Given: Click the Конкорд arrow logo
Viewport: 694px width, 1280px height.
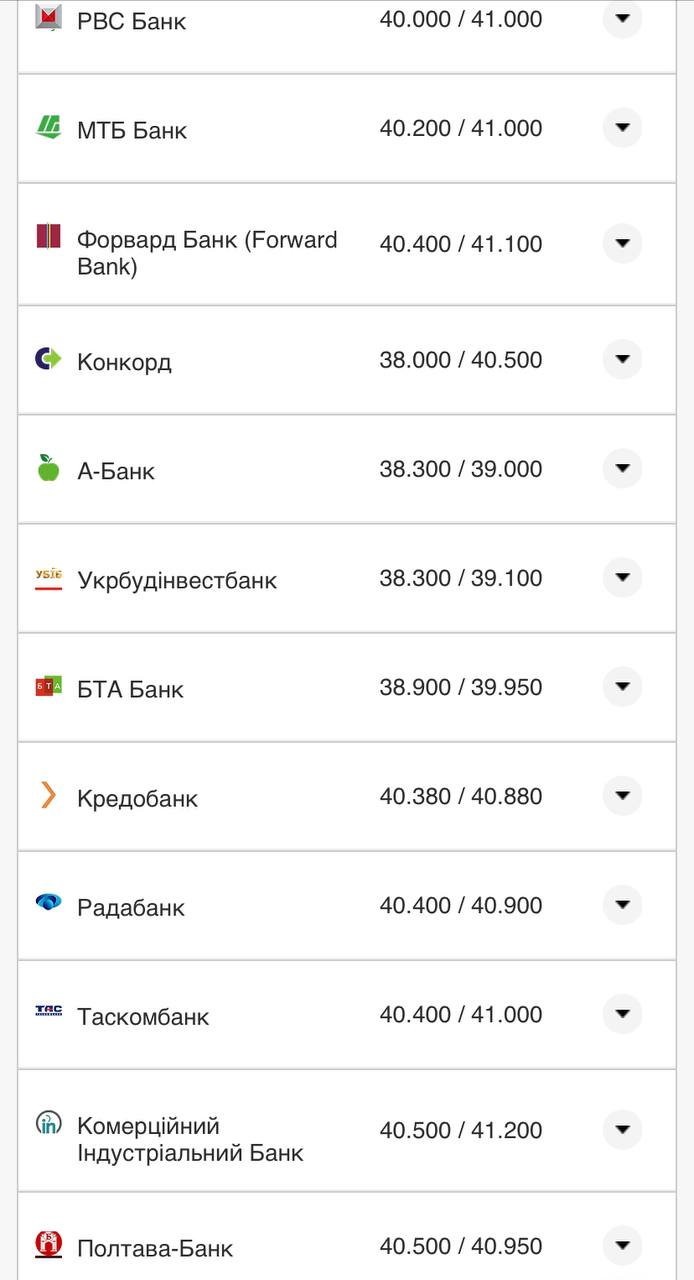Looking at the screenshot, I should coord(48,358).
